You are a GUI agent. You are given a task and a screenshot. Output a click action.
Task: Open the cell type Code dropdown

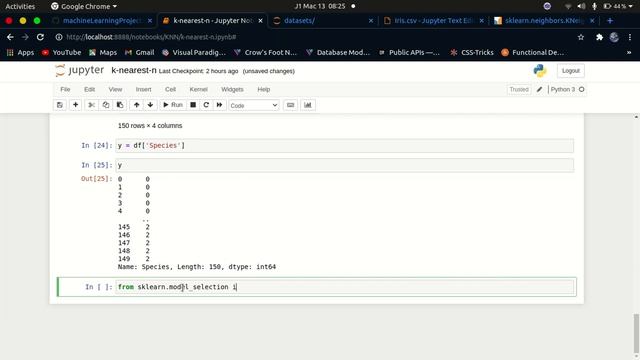click(254, 105)
